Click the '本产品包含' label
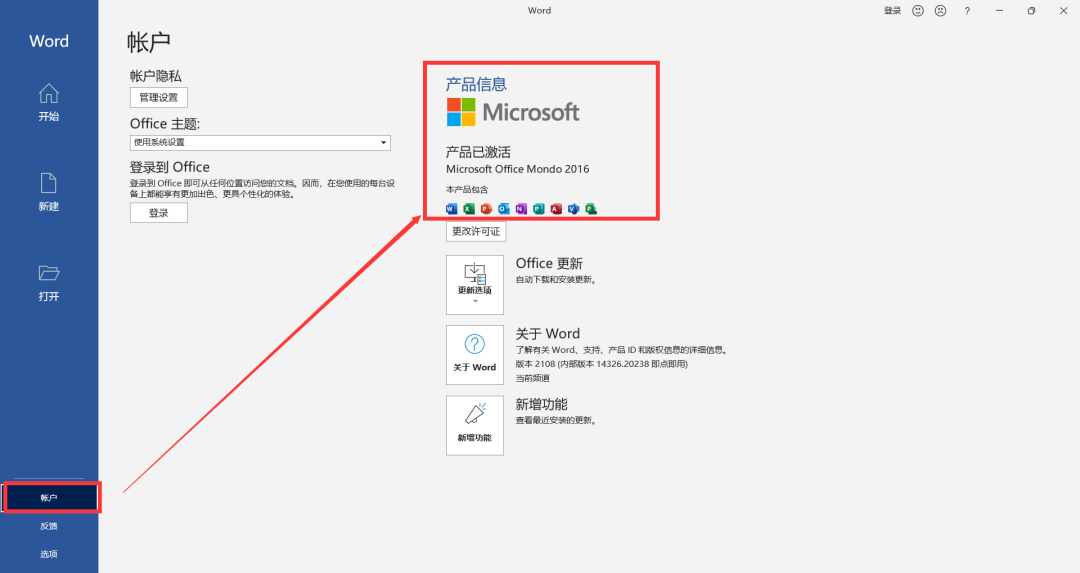 click(x=467, y=189)
